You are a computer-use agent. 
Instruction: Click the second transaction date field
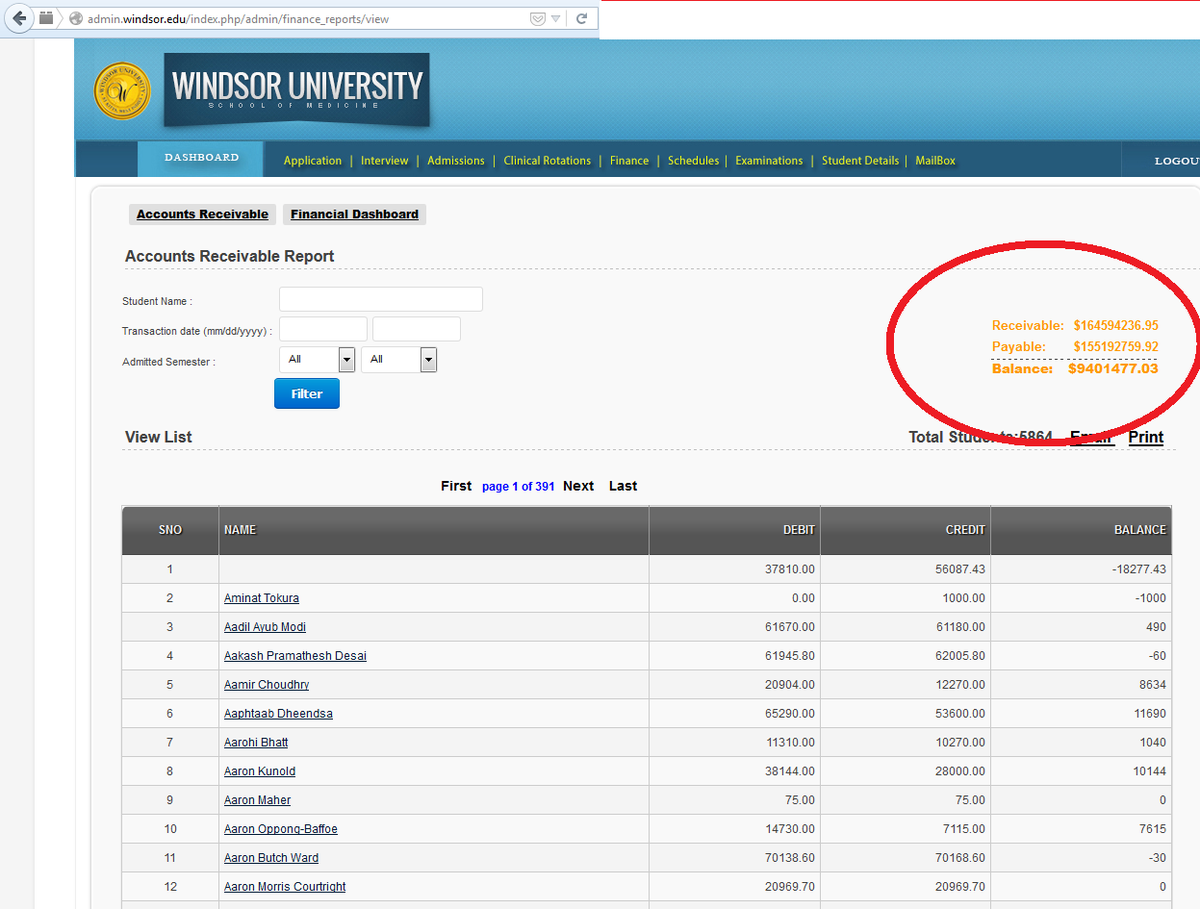417,329
